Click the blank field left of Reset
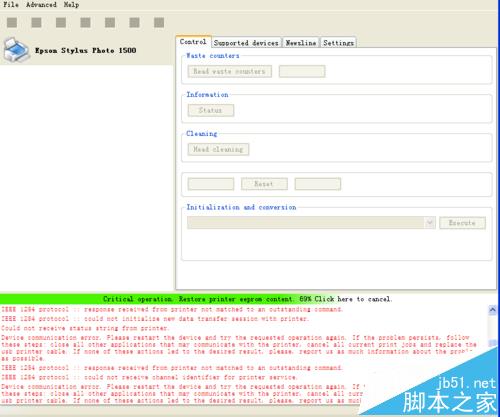 211,184
